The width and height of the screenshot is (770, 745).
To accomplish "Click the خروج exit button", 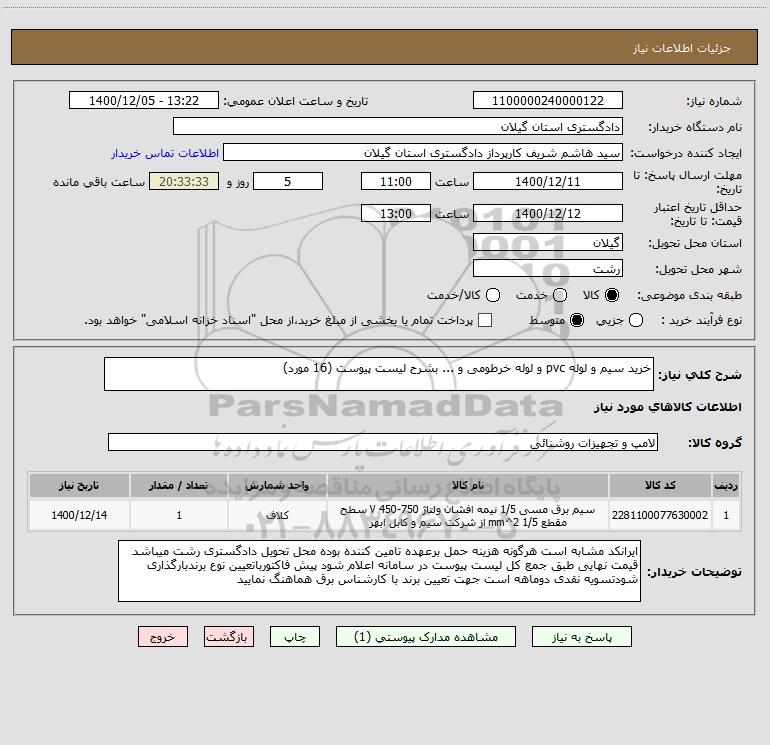I will (x=163, y=637).
